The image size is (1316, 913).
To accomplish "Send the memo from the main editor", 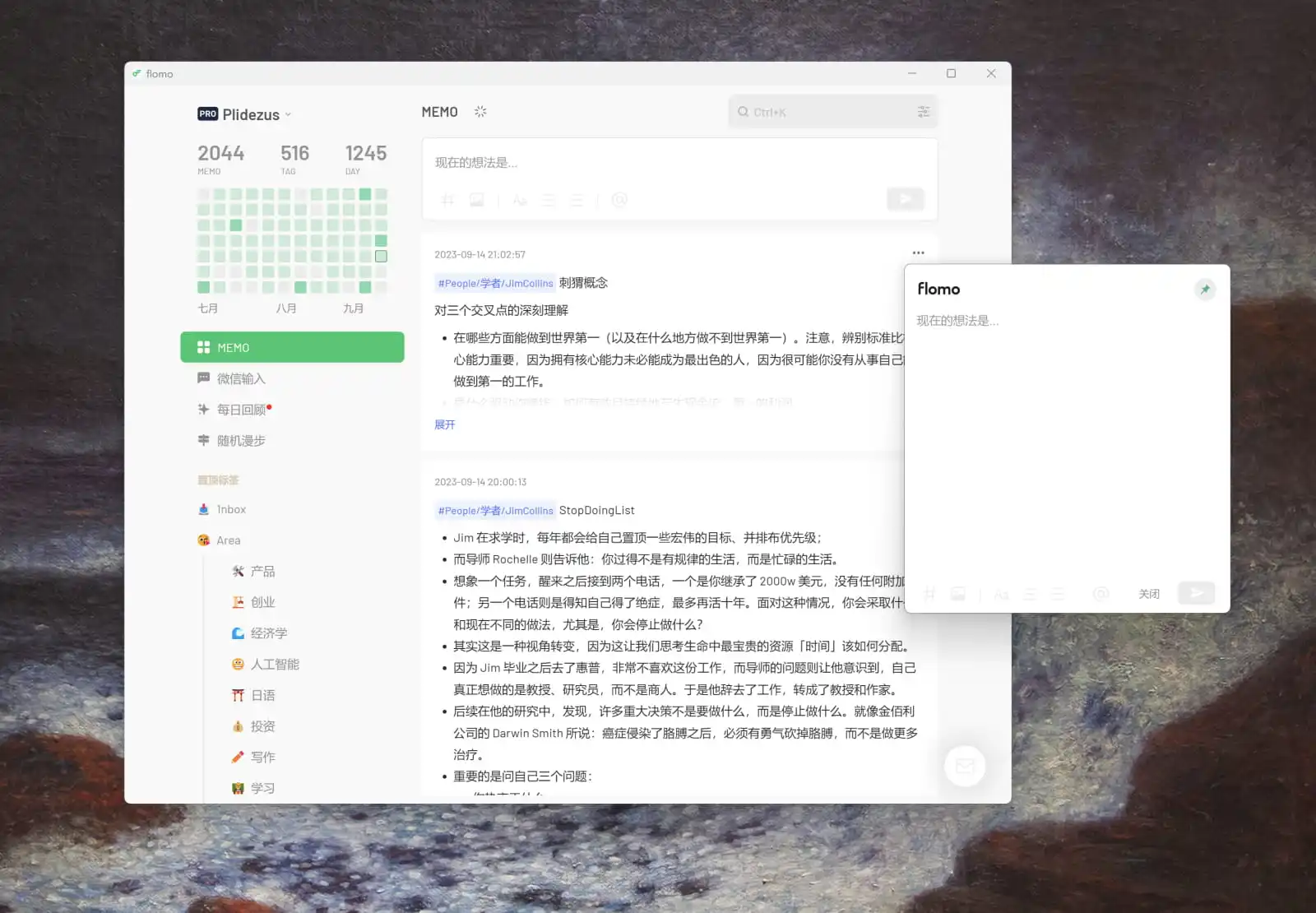I will (x=906, y=198).
